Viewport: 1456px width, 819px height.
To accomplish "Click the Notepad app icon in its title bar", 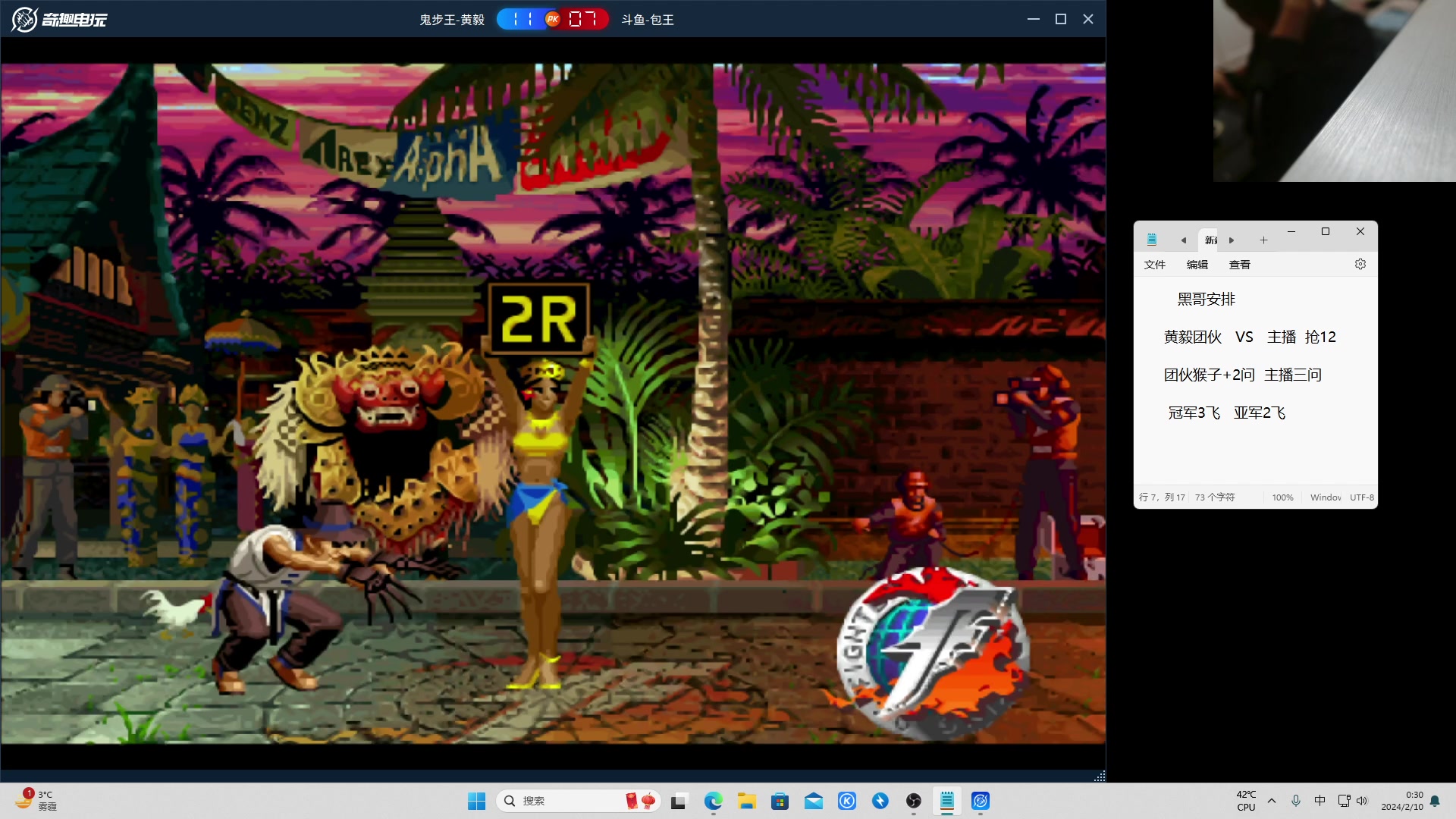I will (x=1152, y=240).
